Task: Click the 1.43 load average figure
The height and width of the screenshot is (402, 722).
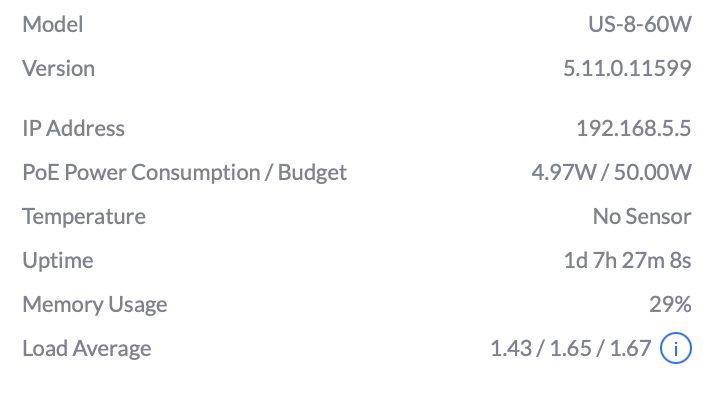Action: (x=510, y=348)
